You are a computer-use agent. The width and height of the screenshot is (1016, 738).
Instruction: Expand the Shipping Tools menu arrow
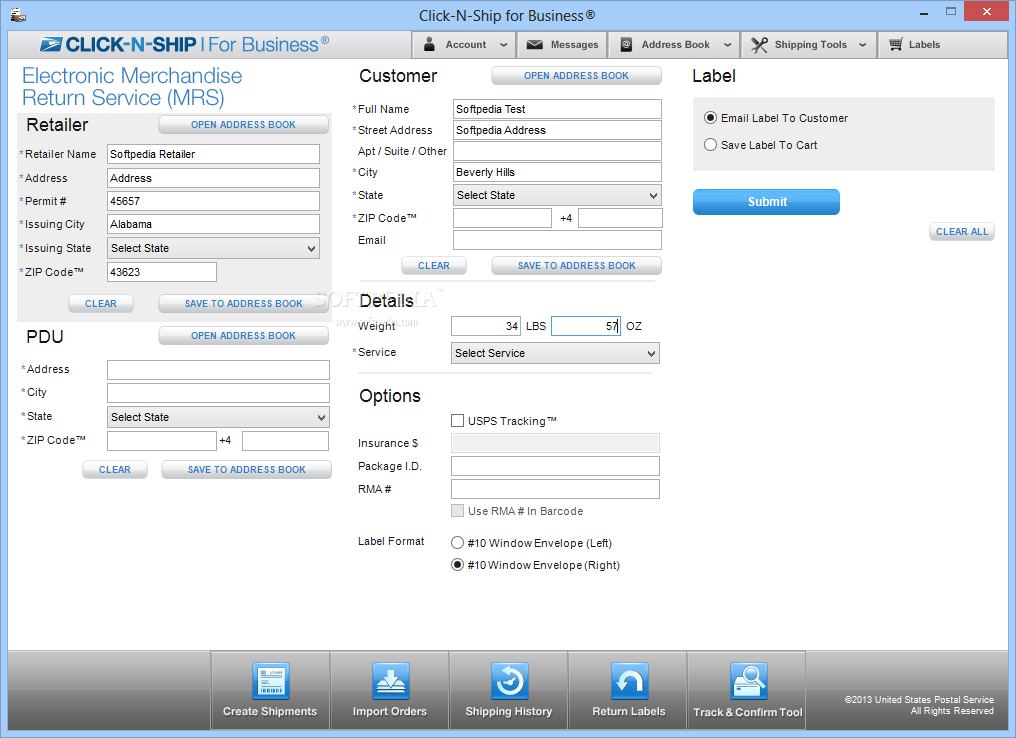862,45
